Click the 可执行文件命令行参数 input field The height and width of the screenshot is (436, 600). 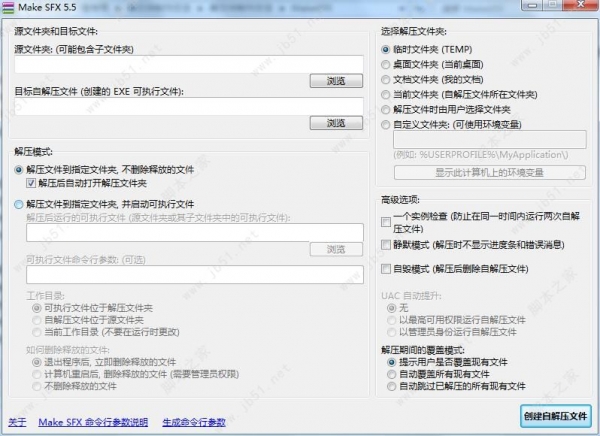tap(195, 275)
